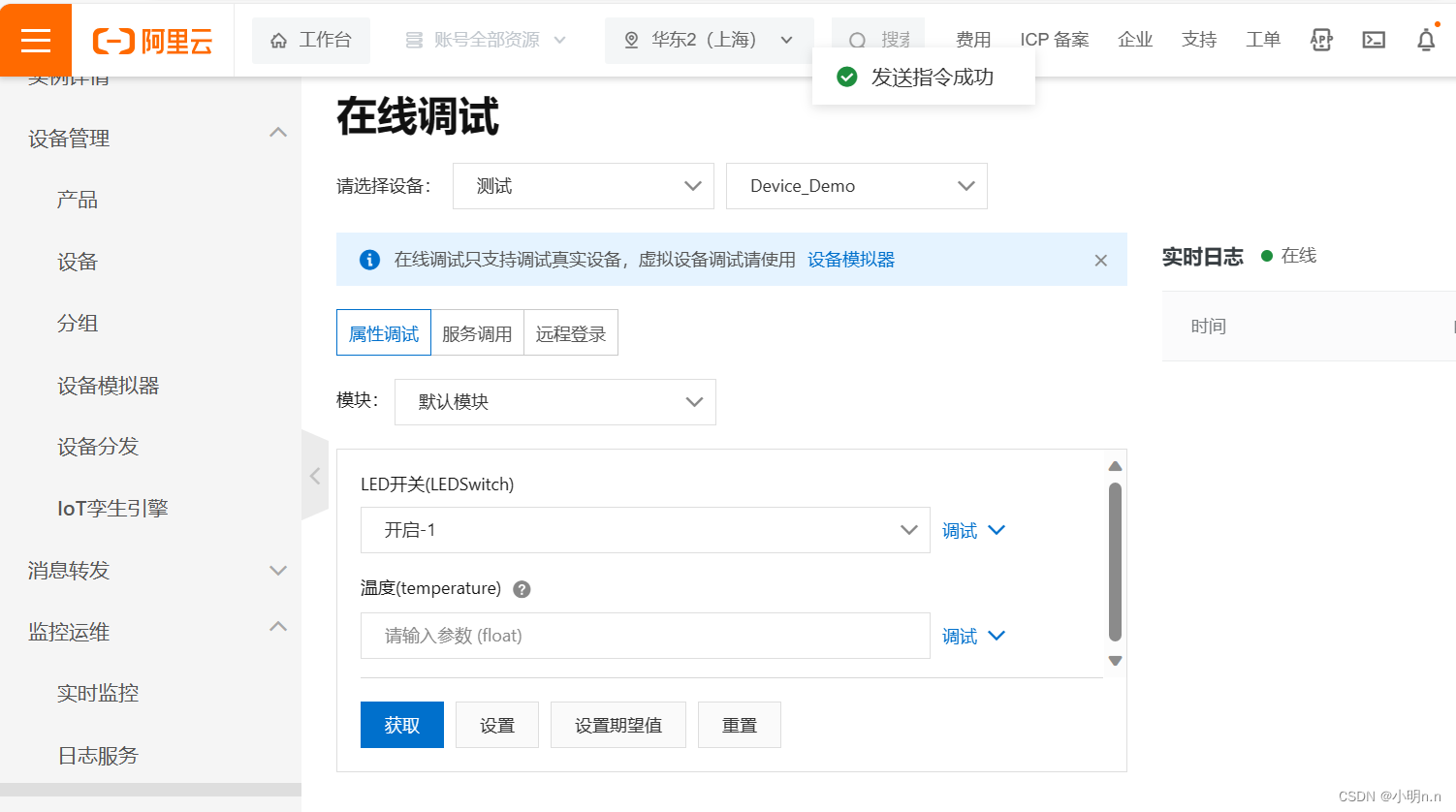Screen dimensions: 1456x812
Task: Open the 华东2（上海）region dropdown
Action: 710,40
